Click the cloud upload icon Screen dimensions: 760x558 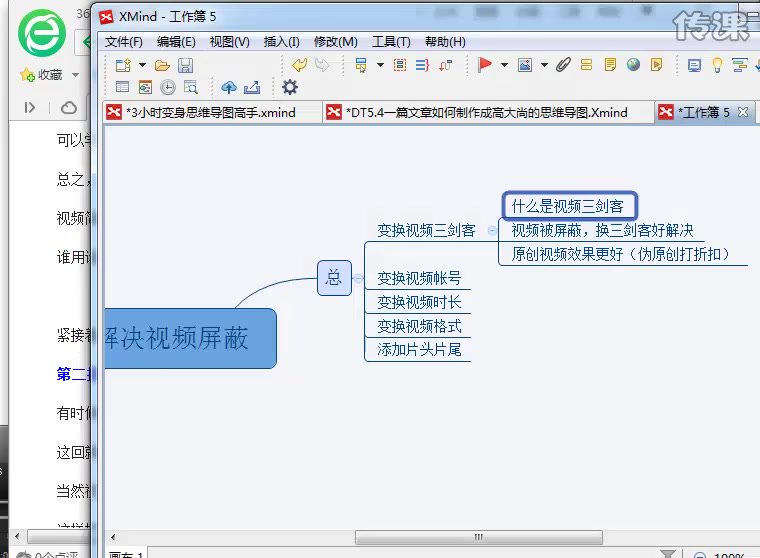(229, 88)
